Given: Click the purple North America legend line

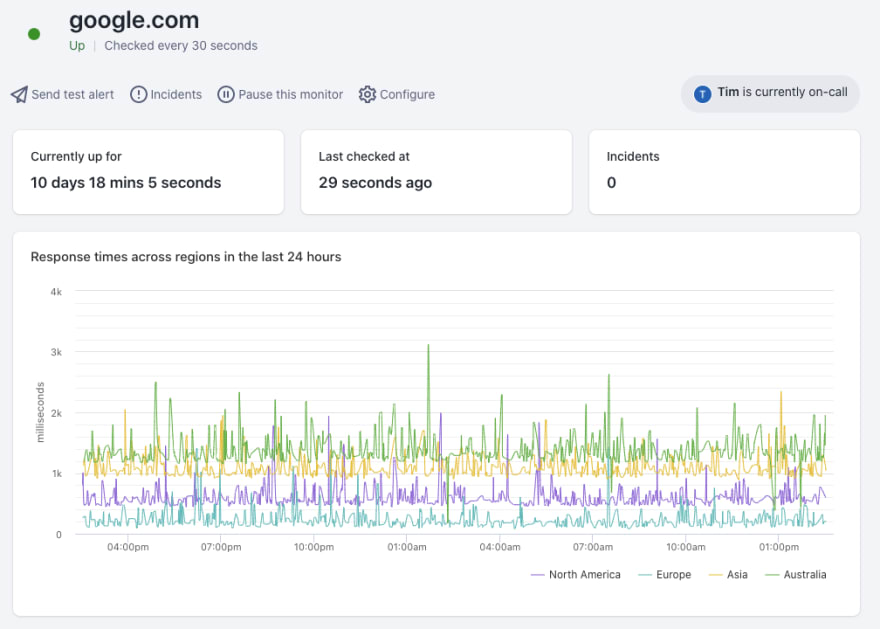Looking at the screenshot, I should [x=537, y=575].
